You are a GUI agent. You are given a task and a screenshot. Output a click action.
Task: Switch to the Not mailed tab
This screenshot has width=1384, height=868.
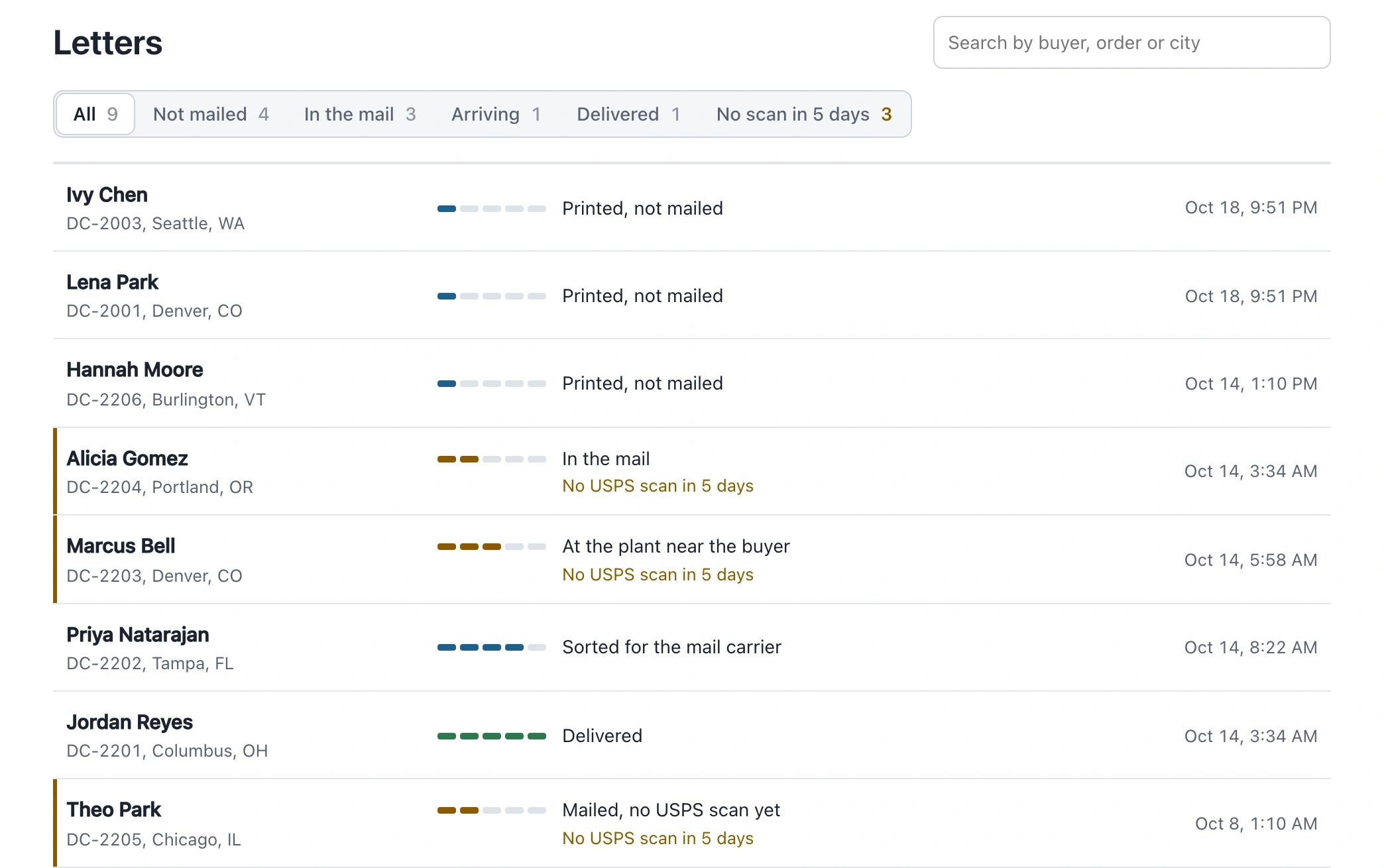point(211,114)
